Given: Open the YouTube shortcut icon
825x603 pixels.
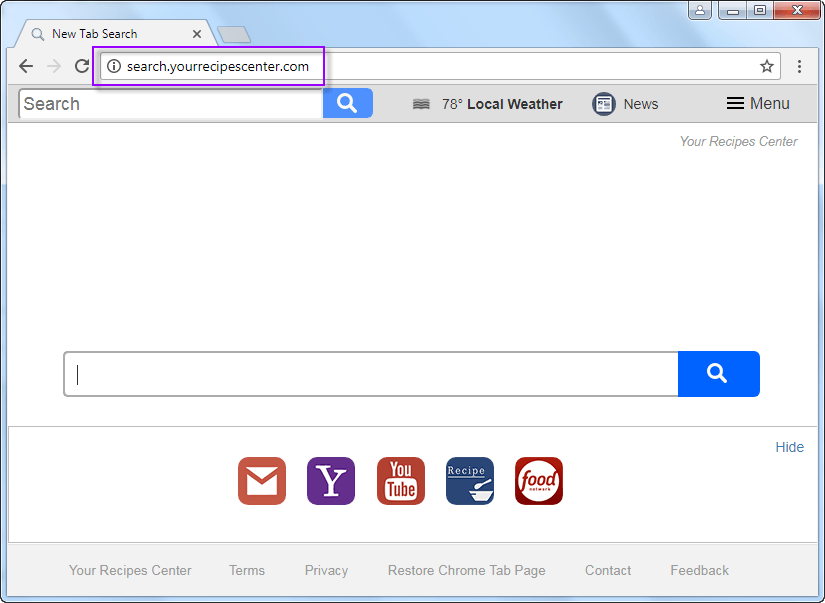Looking at the screenshot, I should click(x=400, y=481).
